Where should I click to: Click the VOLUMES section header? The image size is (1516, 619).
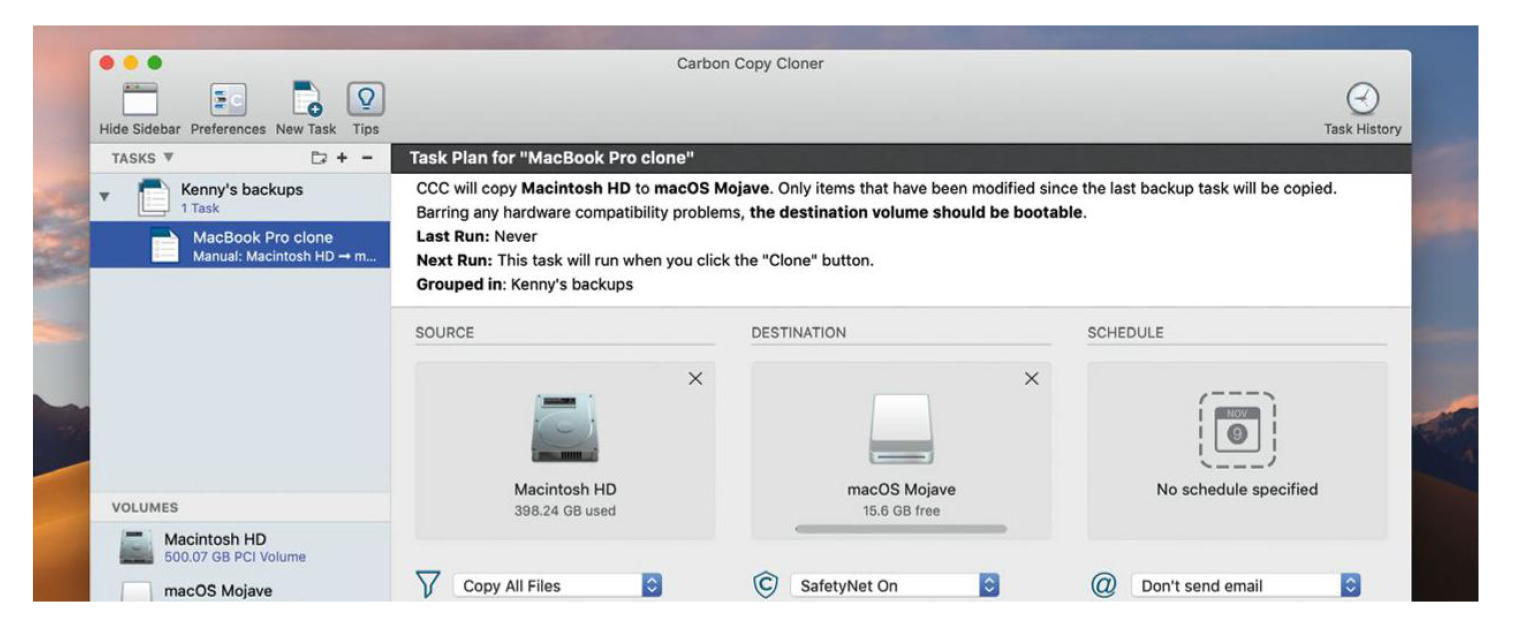coord(146,507)
